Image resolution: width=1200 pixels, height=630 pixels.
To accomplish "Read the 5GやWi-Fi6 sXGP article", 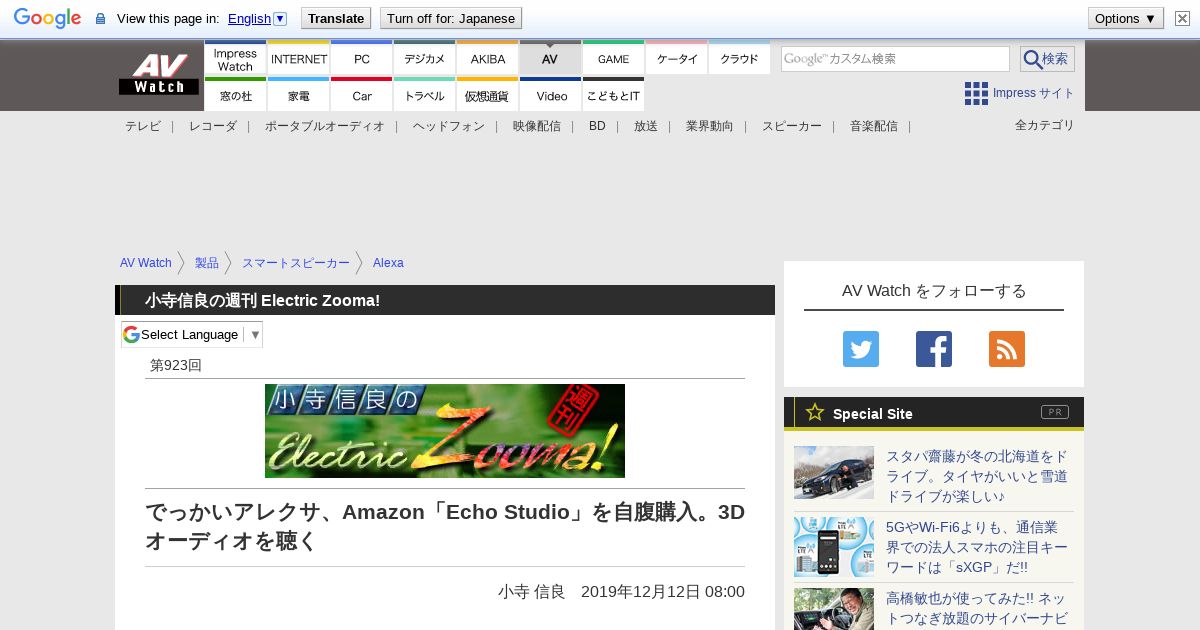I will click(x=977, y=547).
